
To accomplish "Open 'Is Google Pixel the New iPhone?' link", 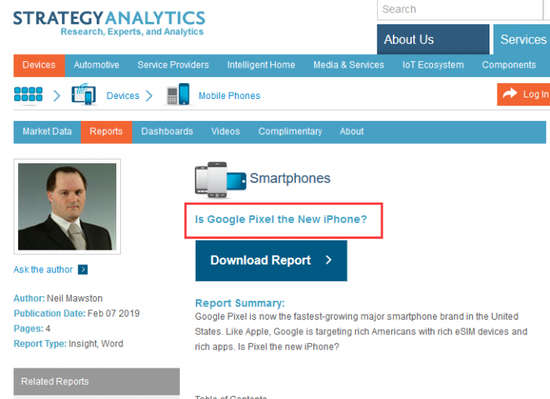I will [x=281, y=219].
